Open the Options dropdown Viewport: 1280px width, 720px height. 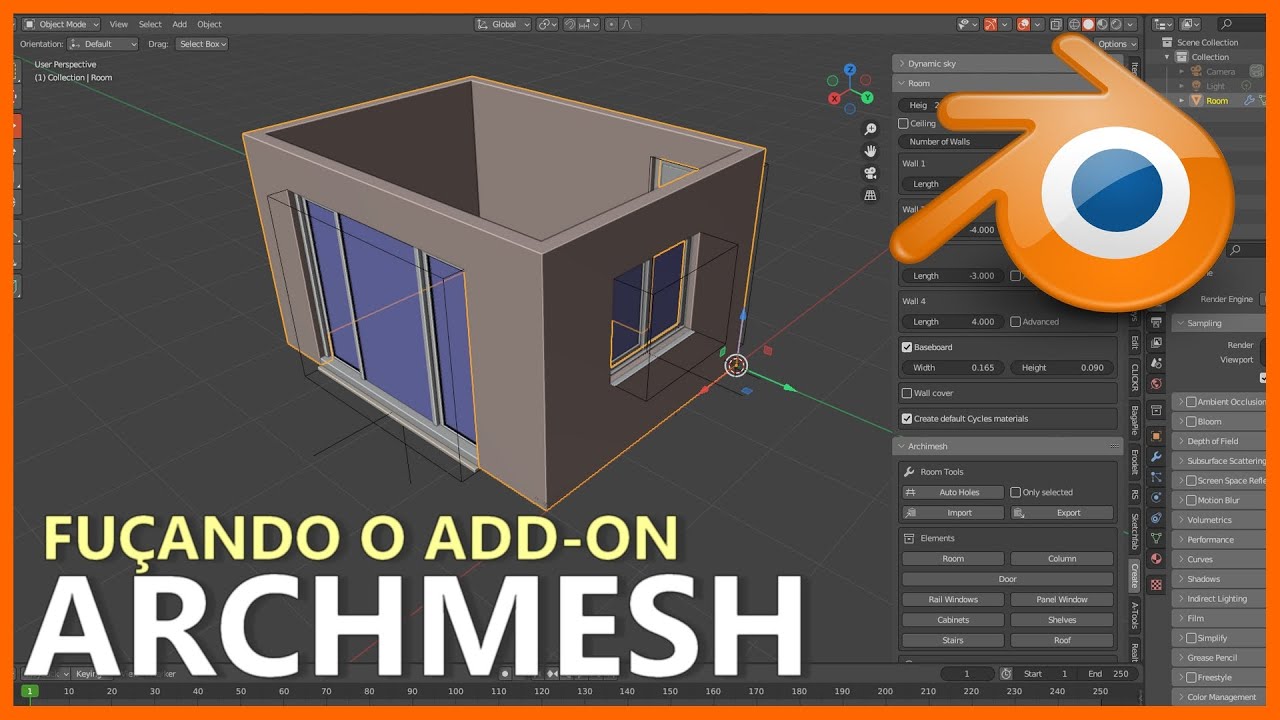(1117, 44)
